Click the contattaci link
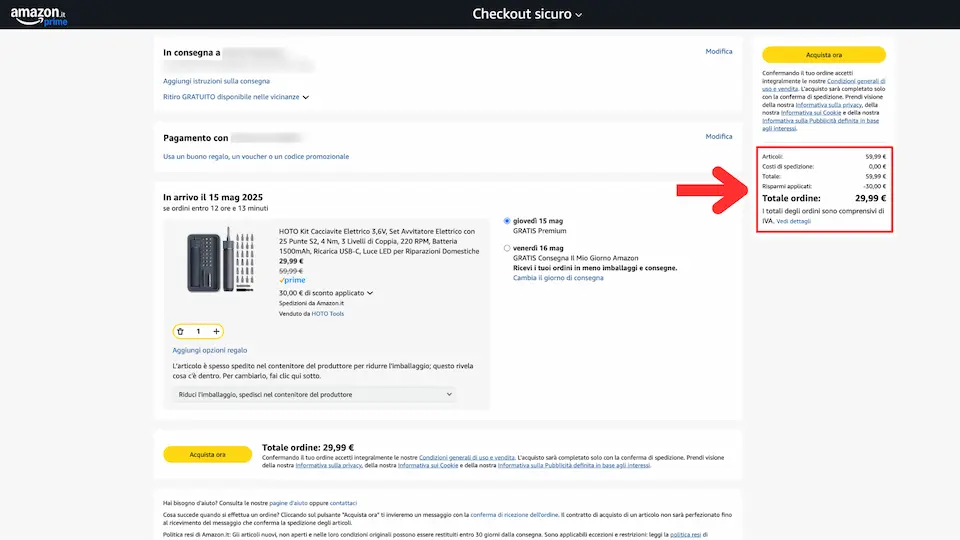 (343, 503)
